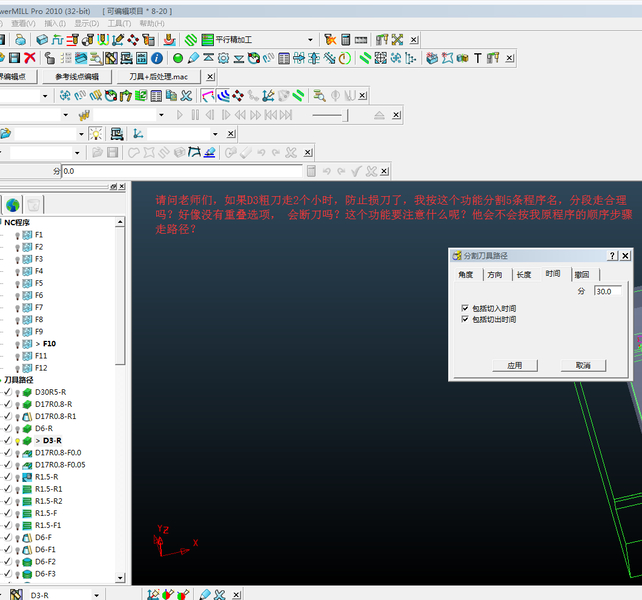Viewport: 642px width, 600px height.
Task: Click the 应用 button
Action: (515, 365)
